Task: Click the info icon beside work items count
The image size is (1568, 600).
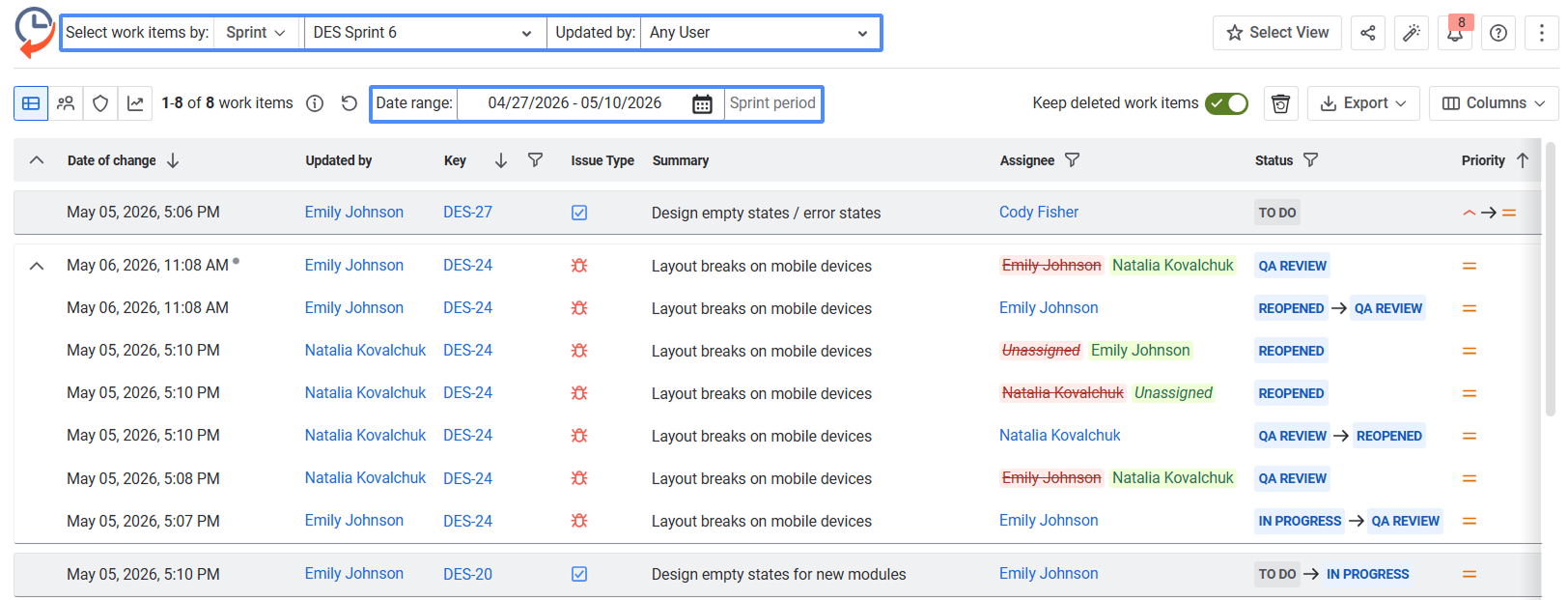Action: (315, 103)
